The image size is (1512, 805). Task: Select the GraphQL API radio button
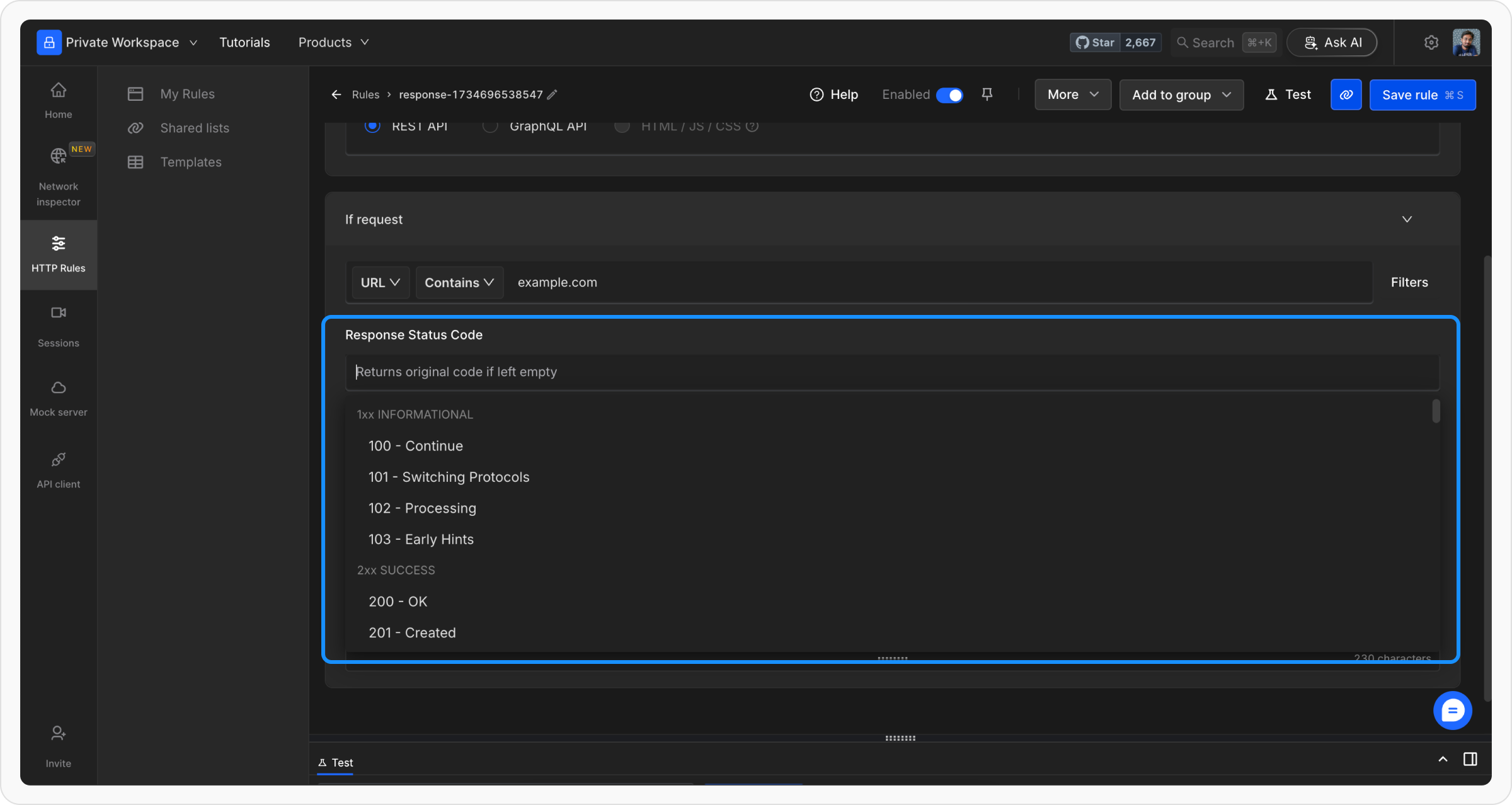tap(490, 126)
